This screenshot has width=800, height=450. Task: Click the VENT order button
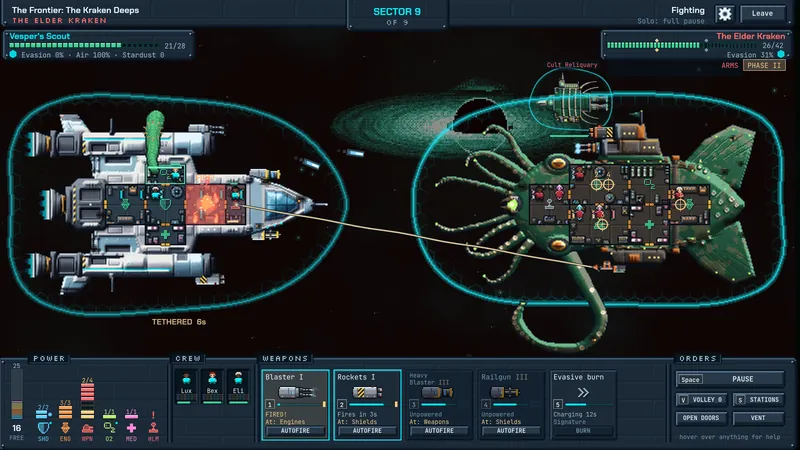(759, 418)
